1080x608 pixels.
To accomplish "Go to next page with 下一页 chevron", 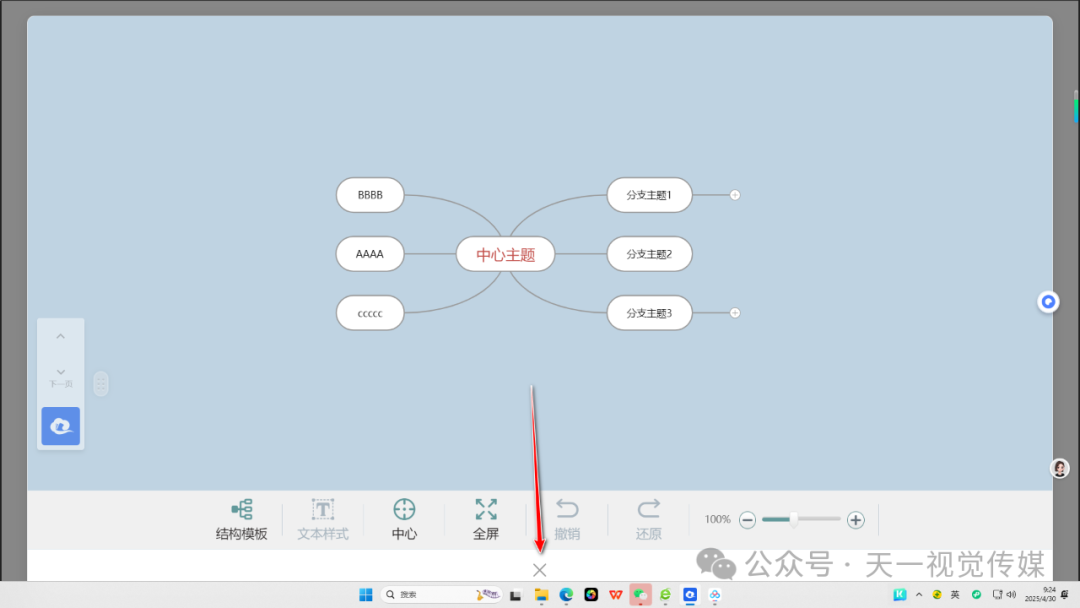I will (x=61, y=373).
